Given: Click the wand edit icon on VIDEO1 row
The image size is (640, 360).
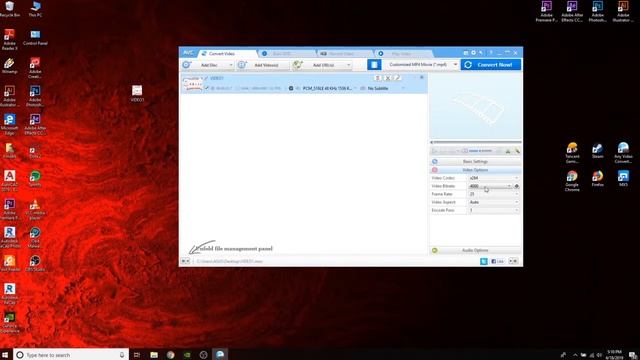Looking at the screenshot, I should 397,78.
